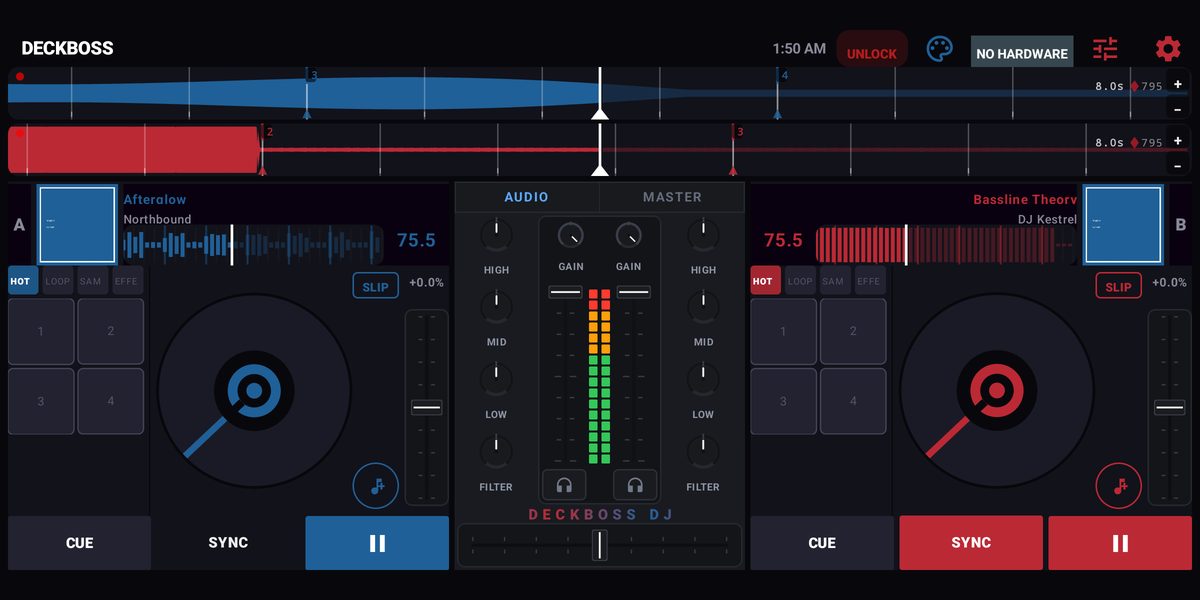This screenshot has height=600, width=1200.
Task: Enable SYNC on deck A
Action: click(228, 543)
